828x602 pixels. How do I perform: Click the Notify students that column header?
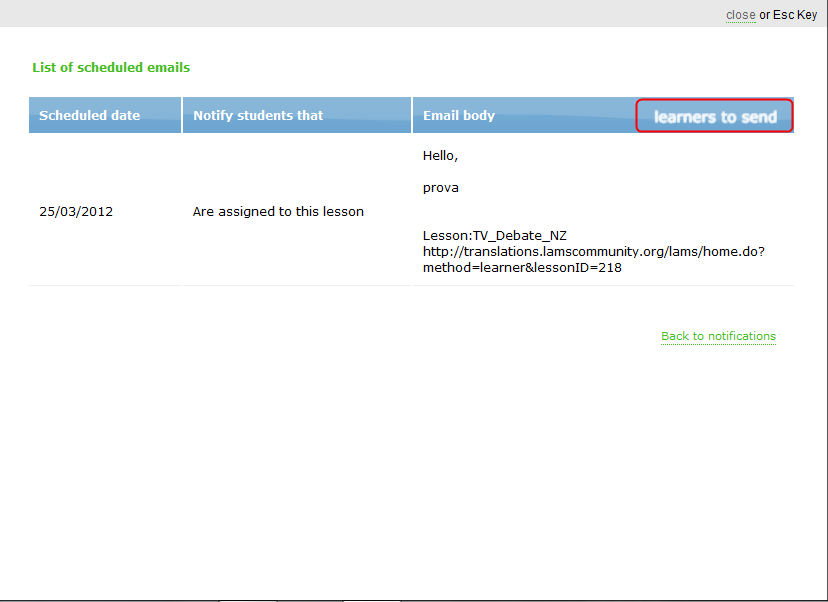[x=258, y=115]
